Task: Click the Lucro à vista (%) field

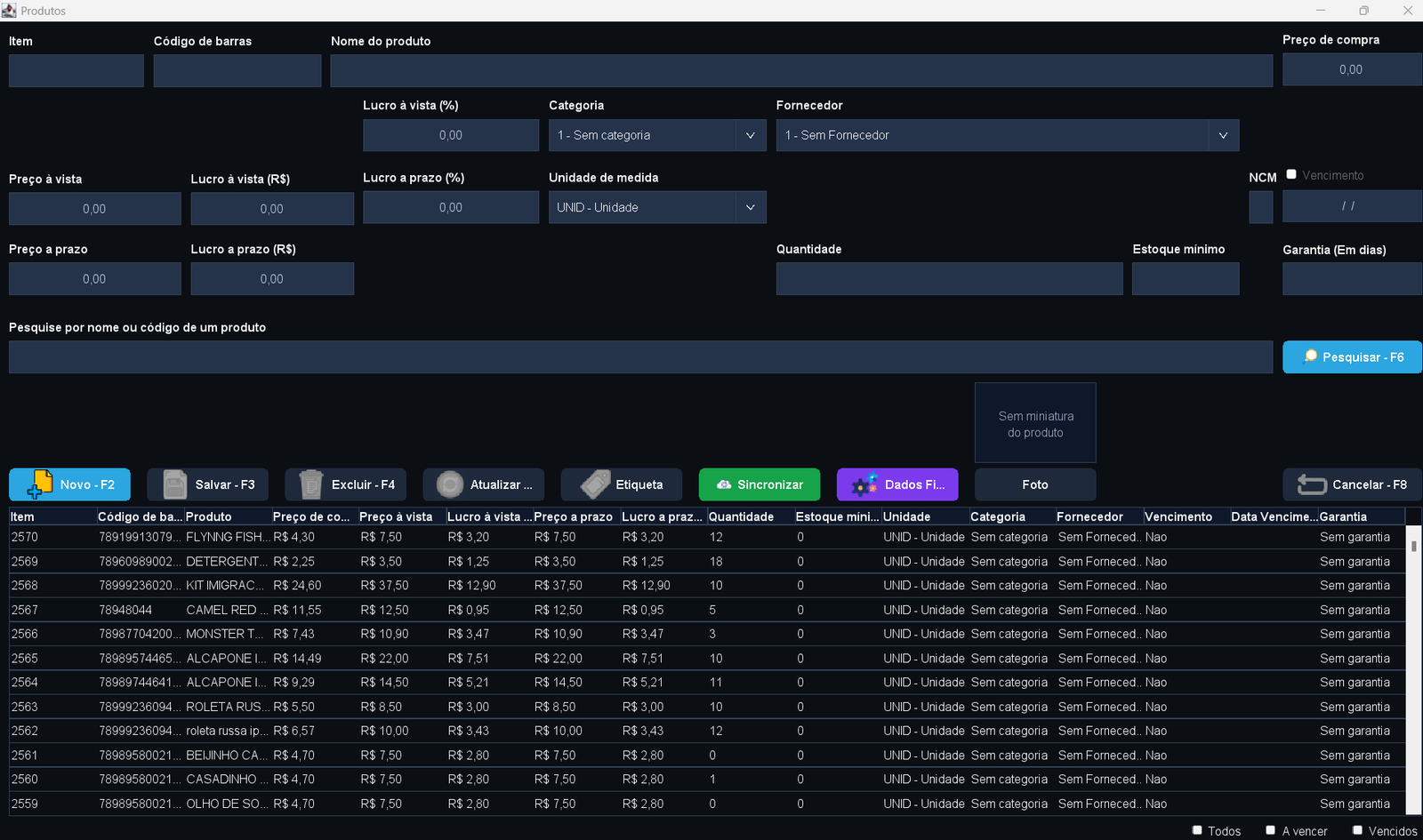Action: pos(451,135)
